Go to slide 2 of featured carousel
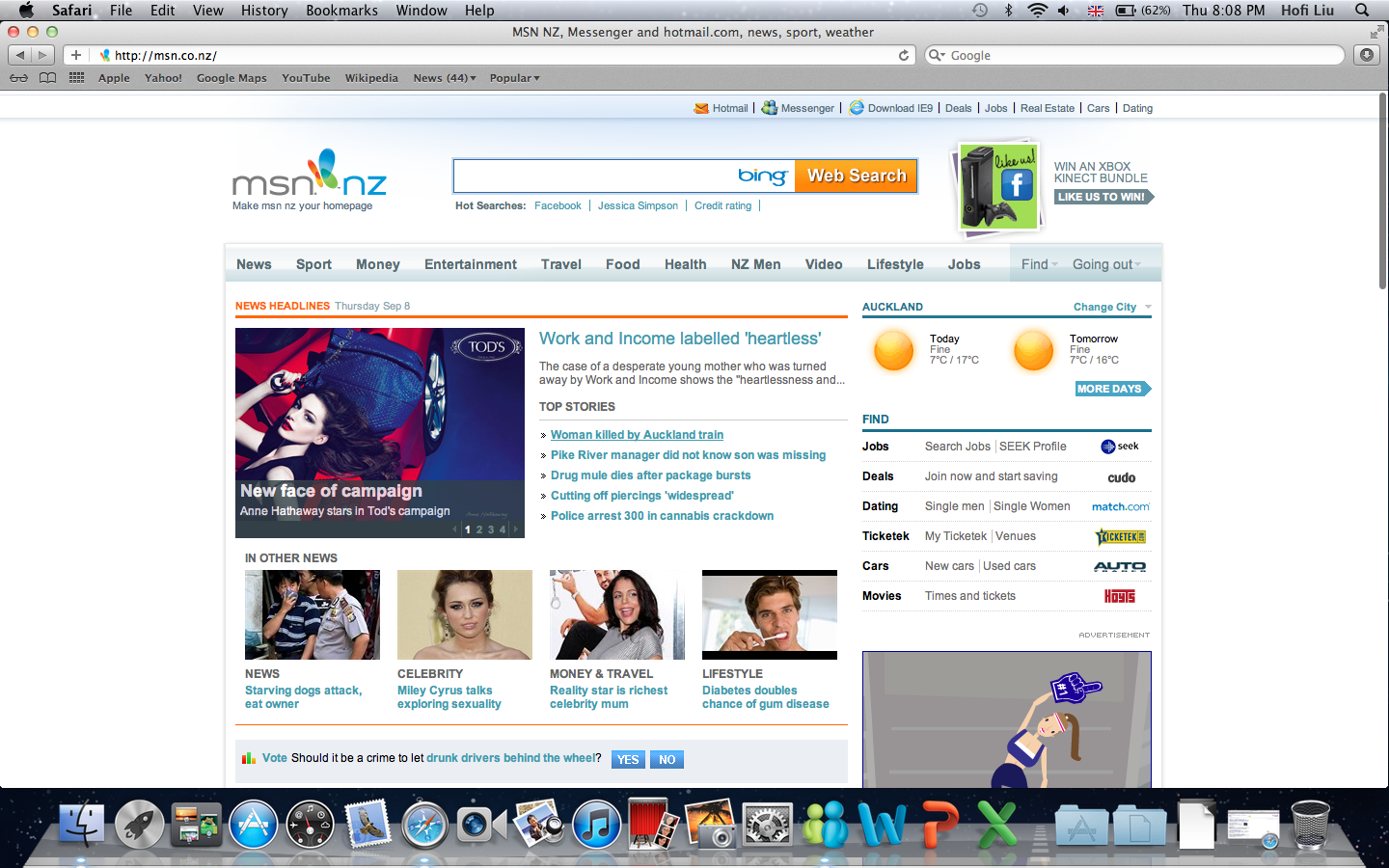This screenshot has width=1389, height=868. click(479, 529)
